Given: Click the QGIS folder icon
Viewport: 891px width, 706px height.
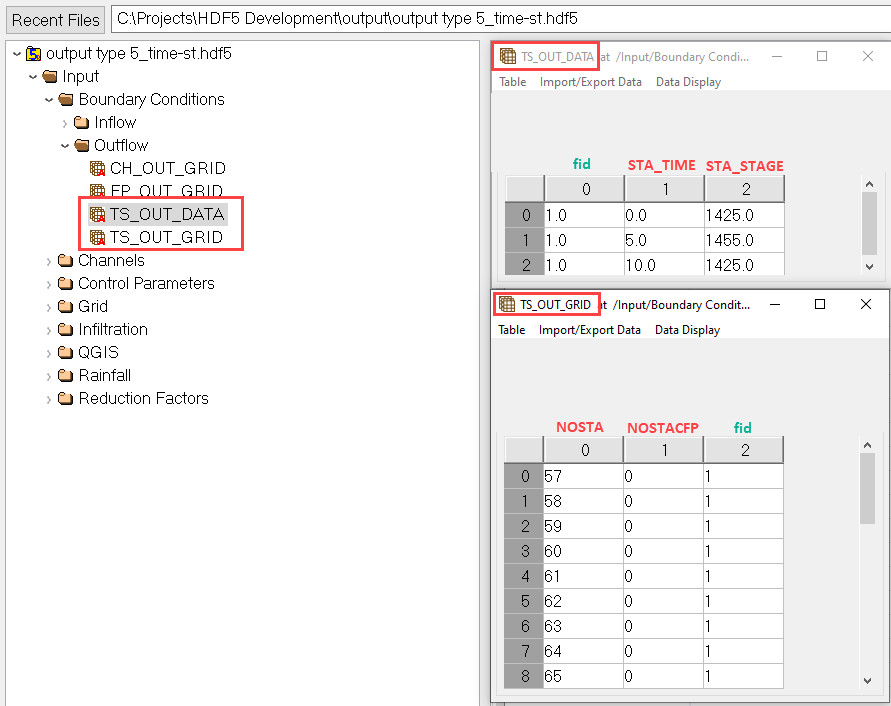Looking at the screenshot, I should click(x=66, y=352).
